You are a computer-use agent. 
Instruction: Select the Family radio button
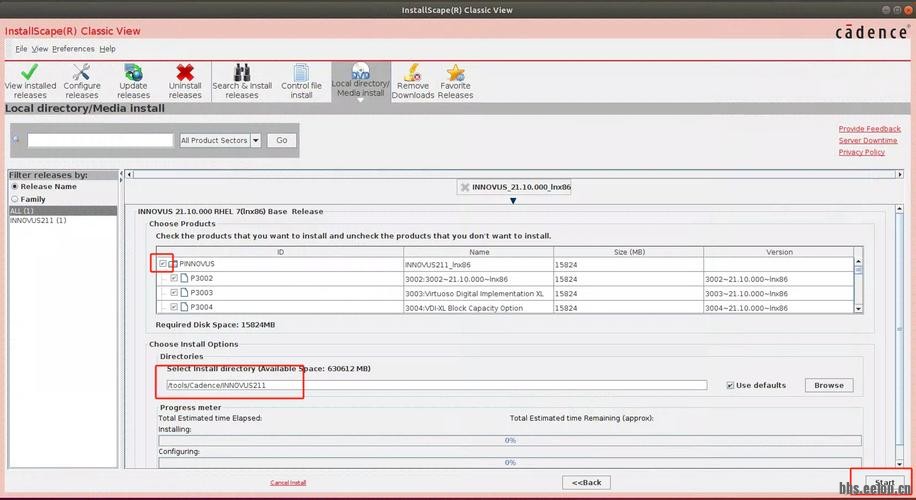coord(15,199)
